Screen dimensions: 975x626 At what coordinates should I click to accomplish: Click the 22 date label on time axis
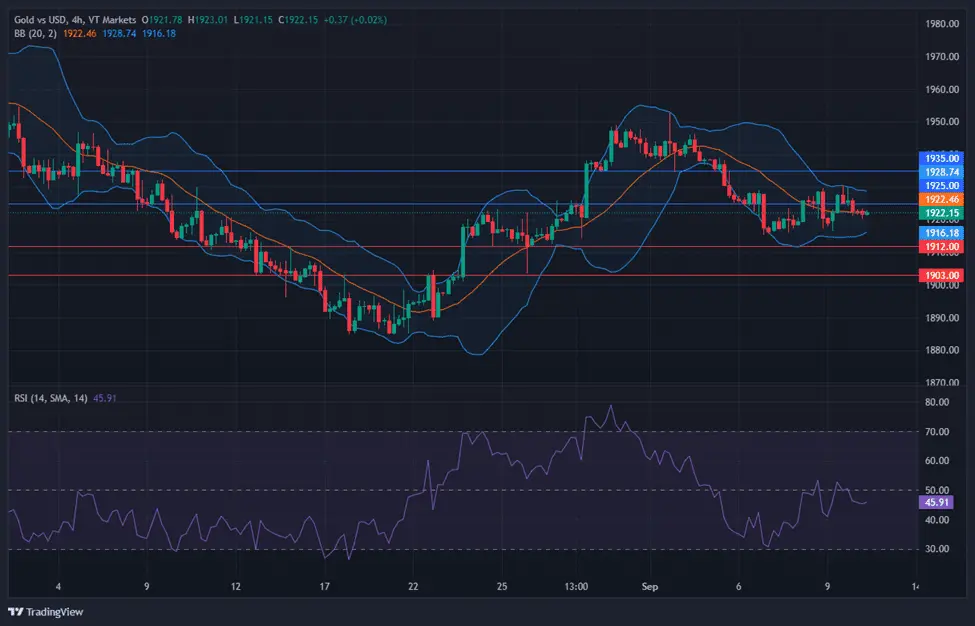(413, 586)
